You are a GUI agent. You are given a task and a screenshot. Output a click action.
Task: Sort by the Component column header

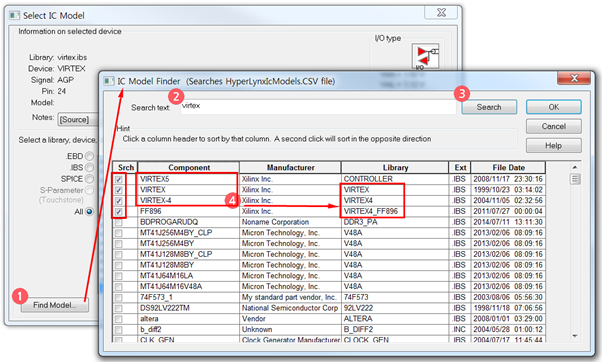tap(189, 167)
